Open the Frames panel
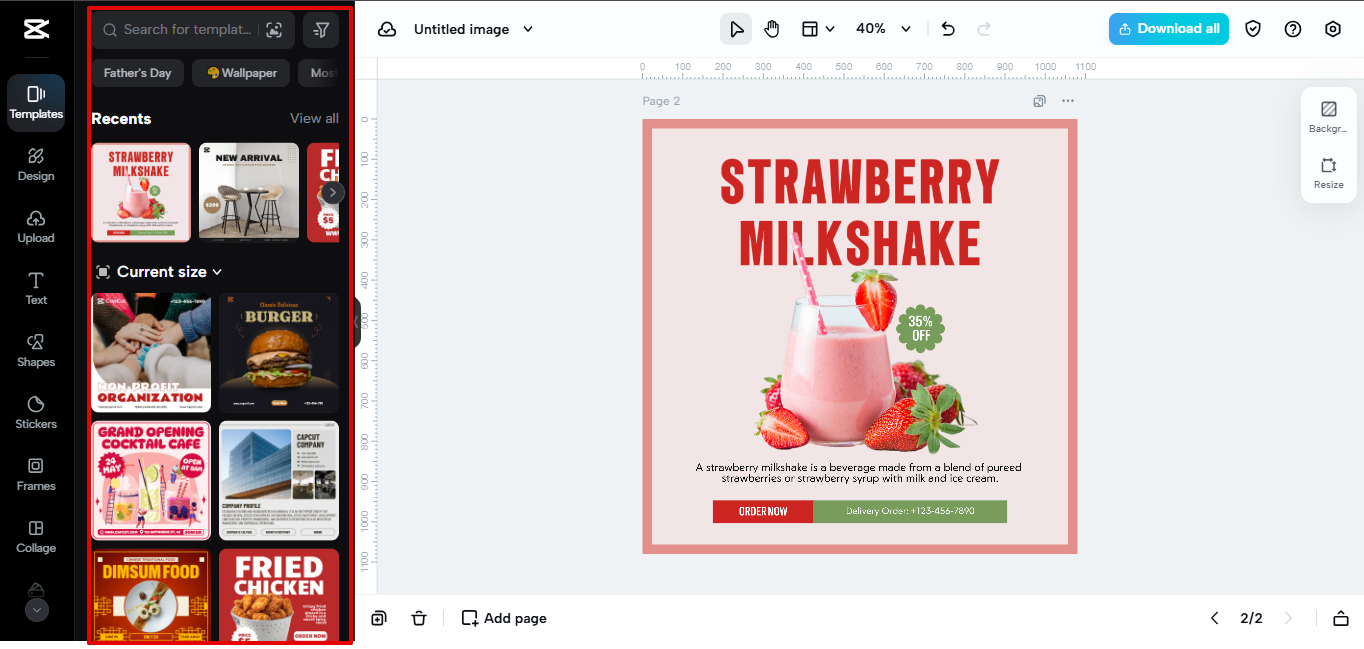Image resolution: width=1364 pixels, height=649 pixels. coord(35,475)
